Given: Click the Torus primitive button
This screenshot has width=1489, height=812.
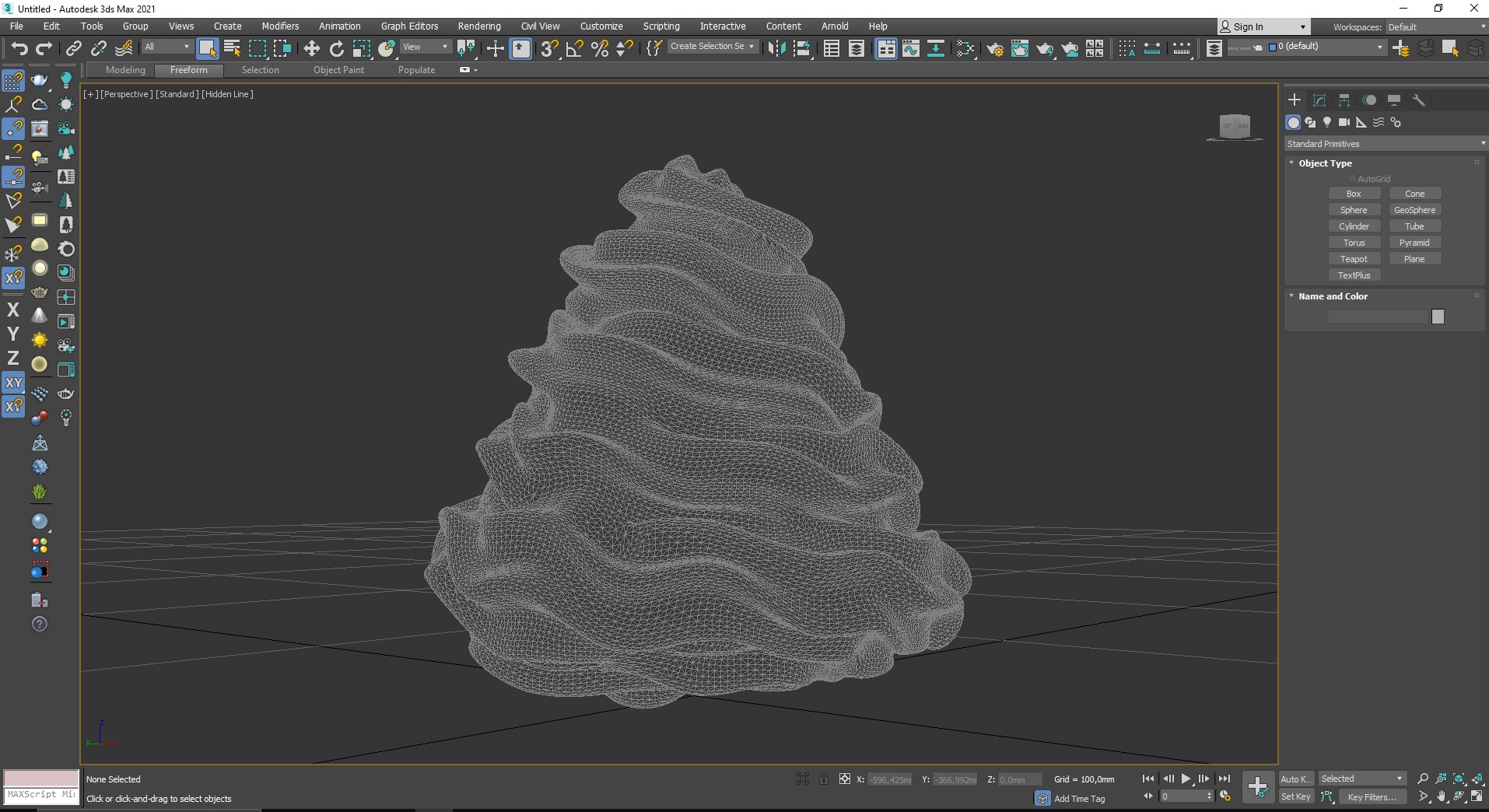Looking at the screenshot, I should pyautogui.click(x=1354, y=243).
